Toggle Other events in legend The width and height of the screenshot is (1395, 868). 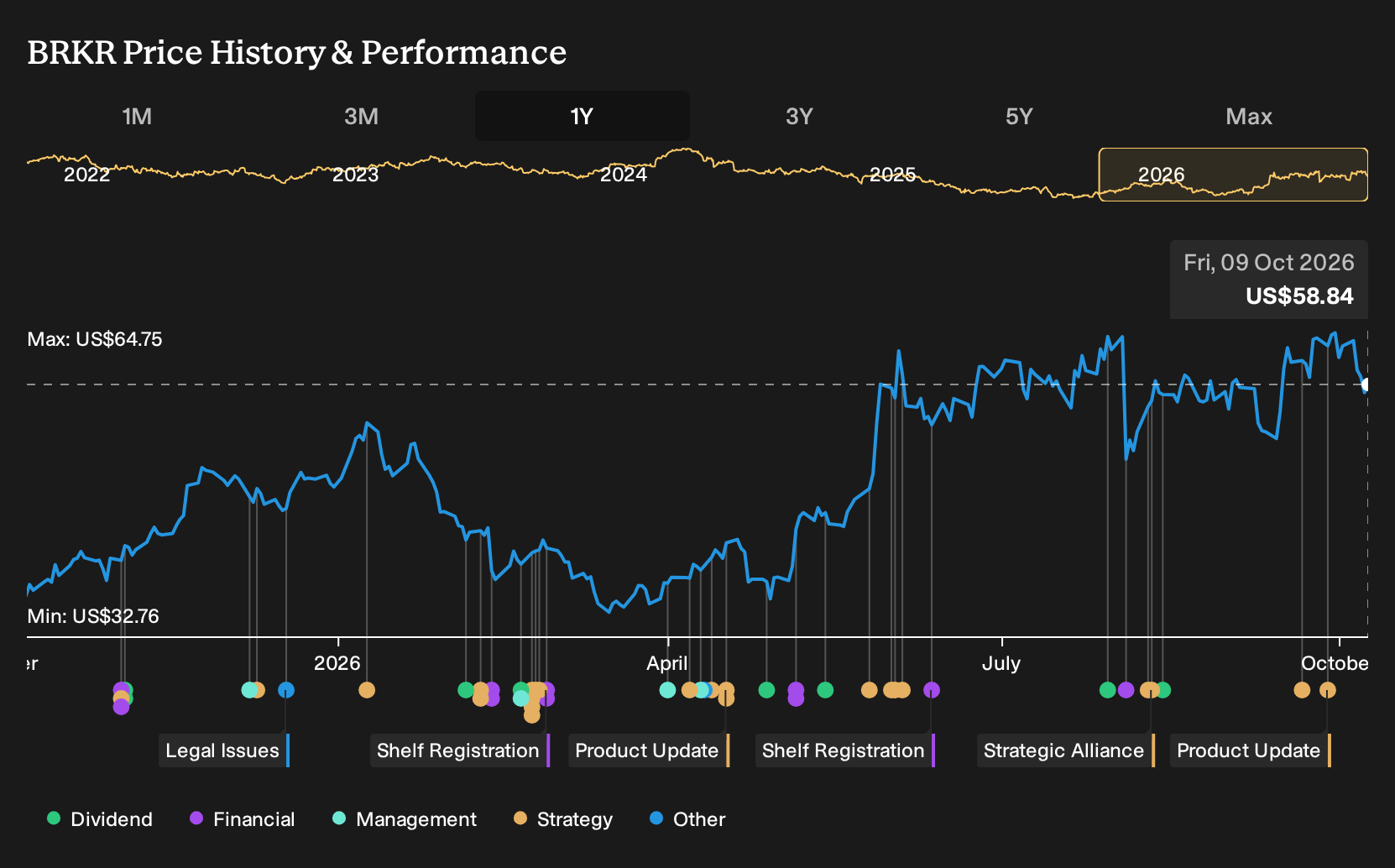687,819
